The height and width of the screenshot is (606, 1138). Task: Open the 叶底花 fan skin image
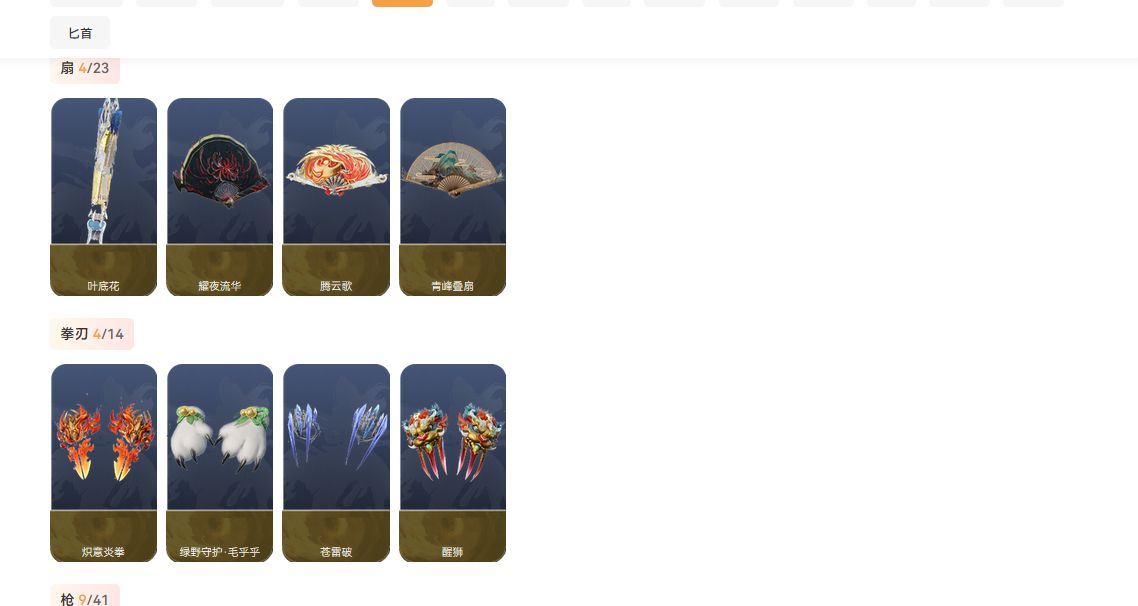point(104,171)
